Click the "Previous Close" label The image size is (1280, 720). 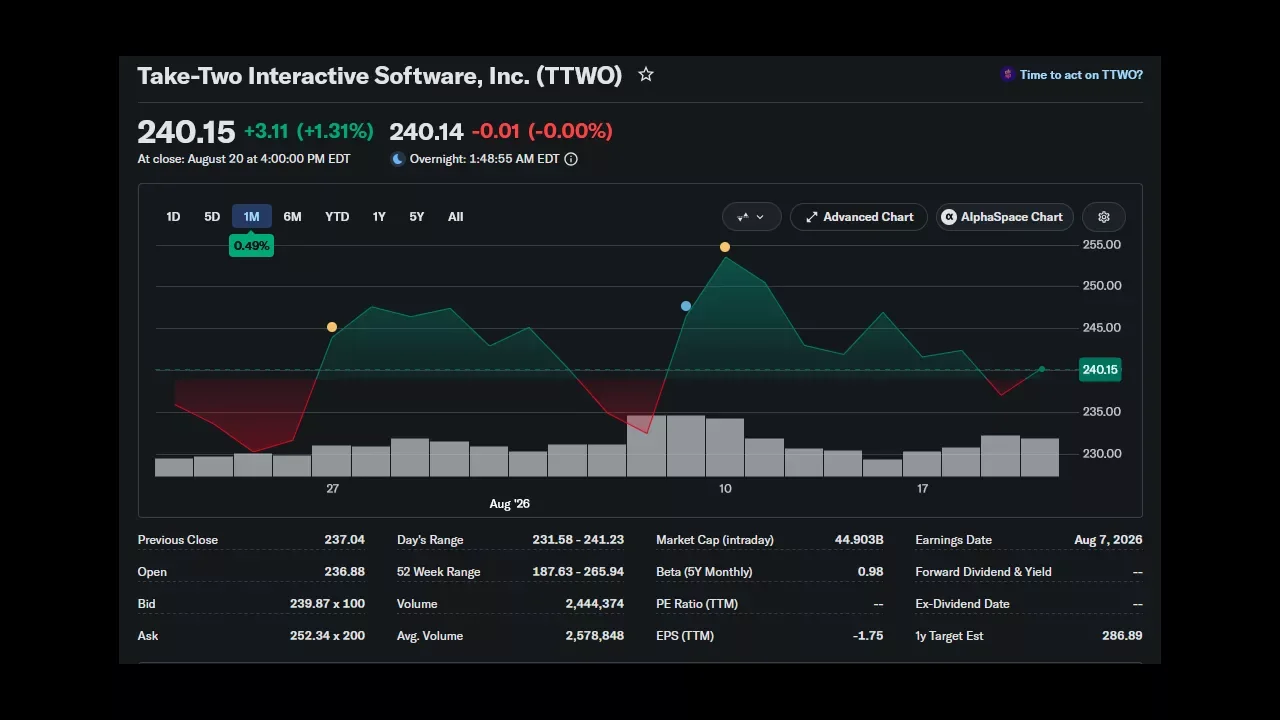[177, 540]
